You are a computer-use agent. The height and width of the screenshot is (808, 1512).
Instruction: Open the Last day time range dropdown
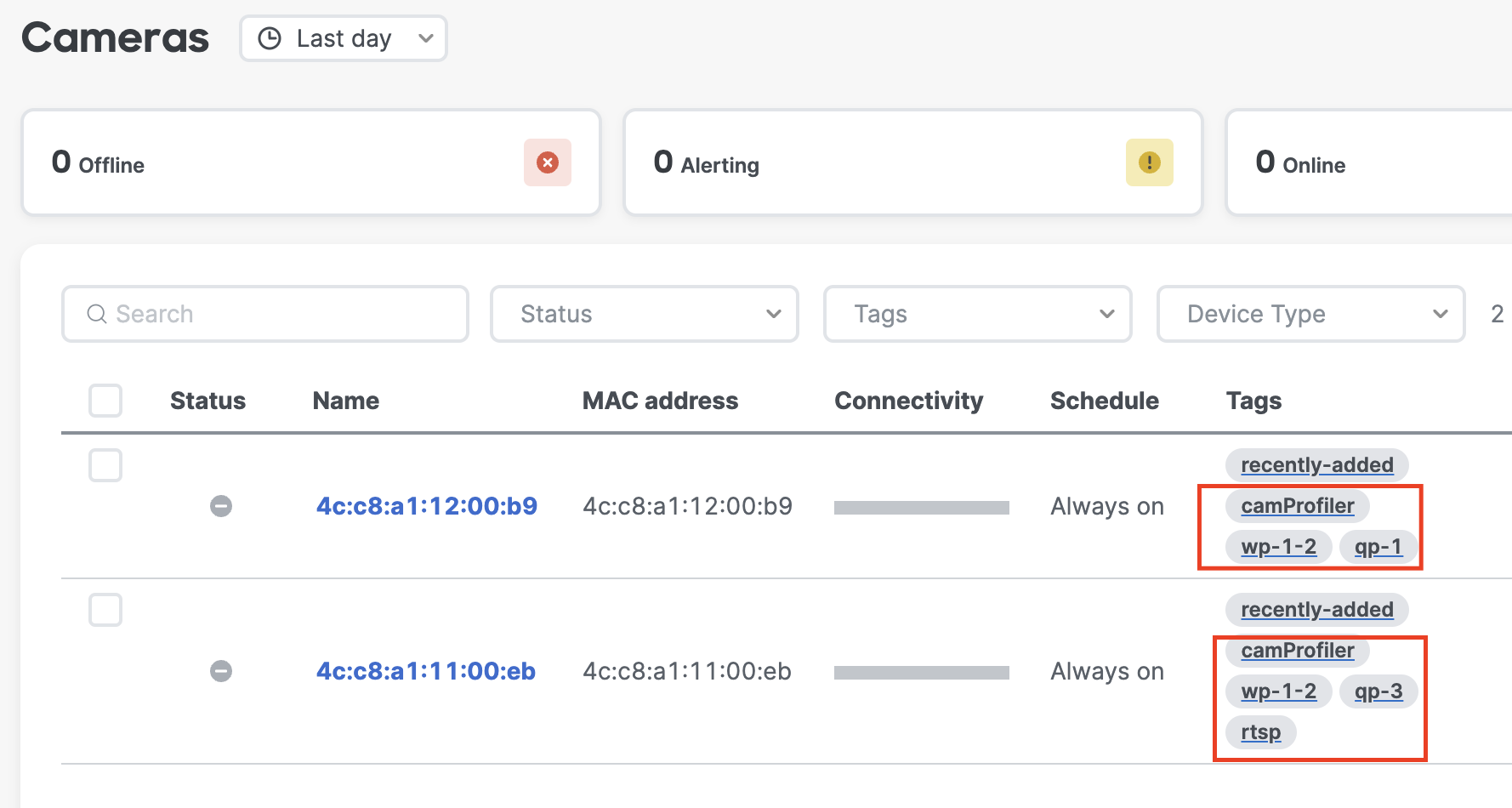(344, 38)
